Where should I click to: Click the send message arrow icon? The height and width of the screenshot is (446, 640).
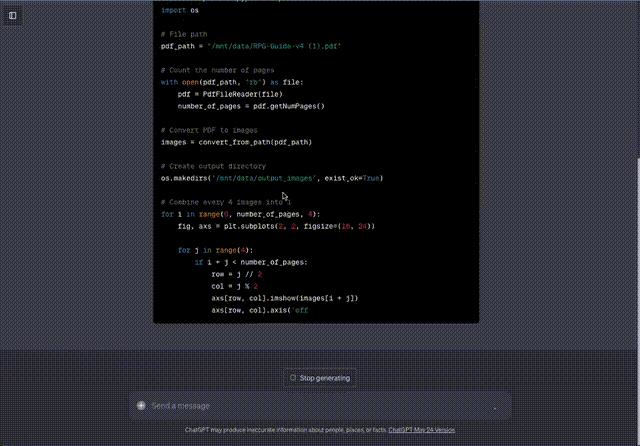[x=494, y=407]
